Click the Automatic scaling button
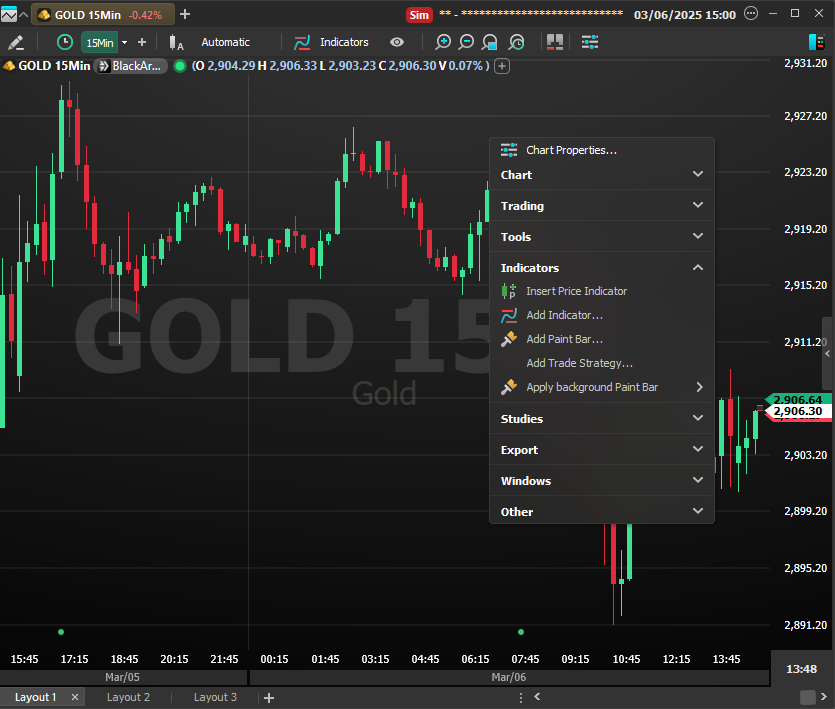The height and width of the screenshot is (709, 835). [x=225, y=42]
